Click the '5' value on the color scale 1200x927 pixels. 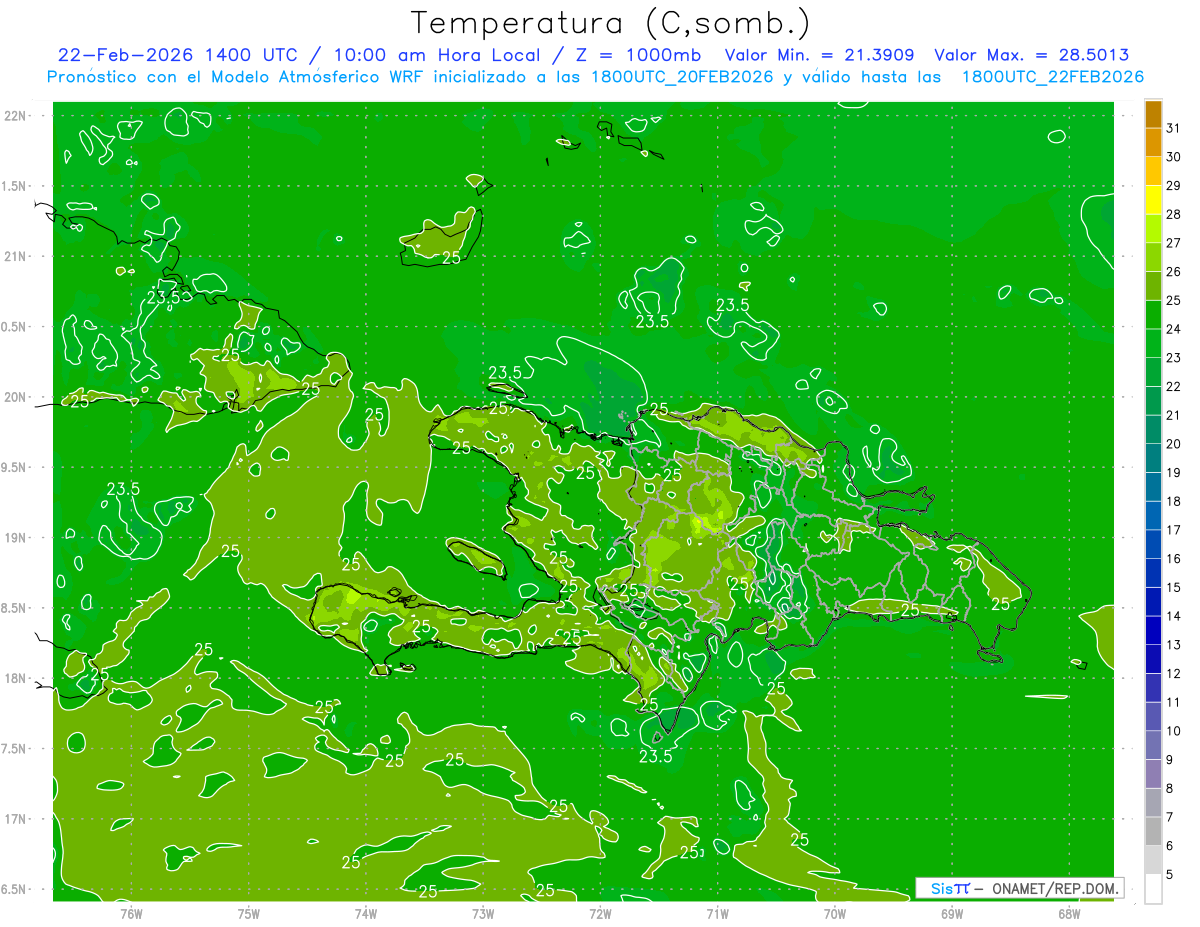point(1170,874)
